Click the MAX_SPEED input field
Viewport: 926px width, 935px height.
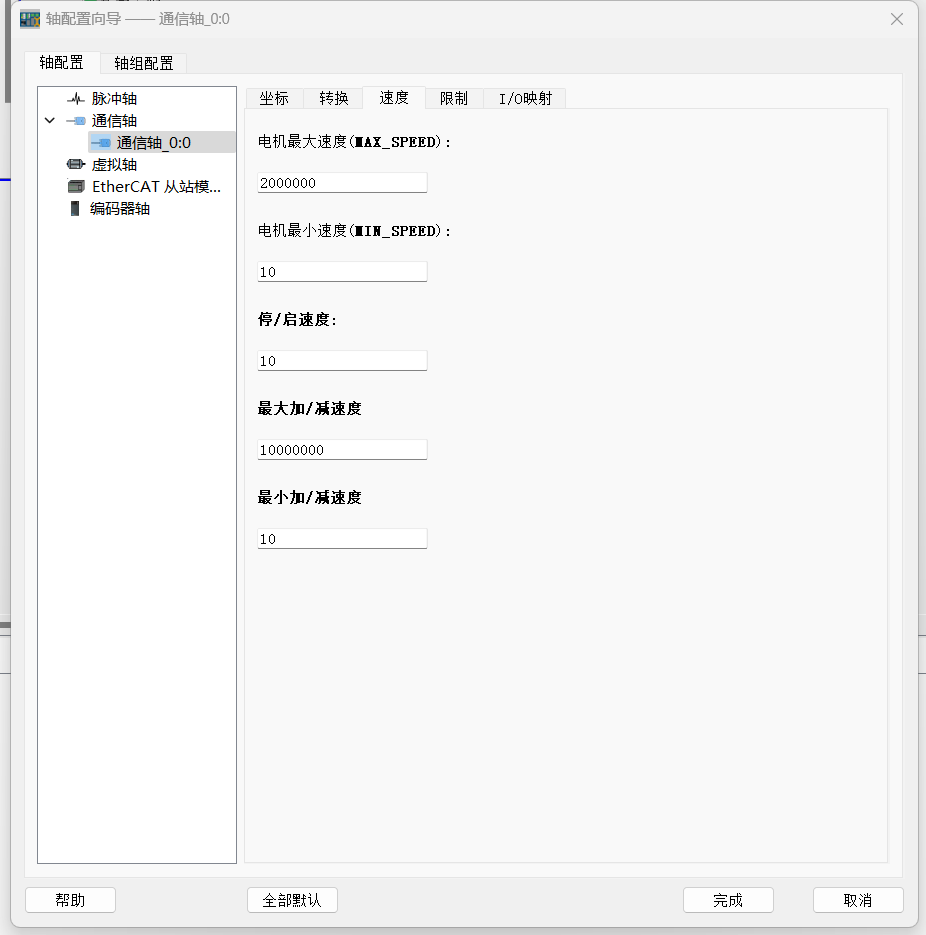point(342,183)
